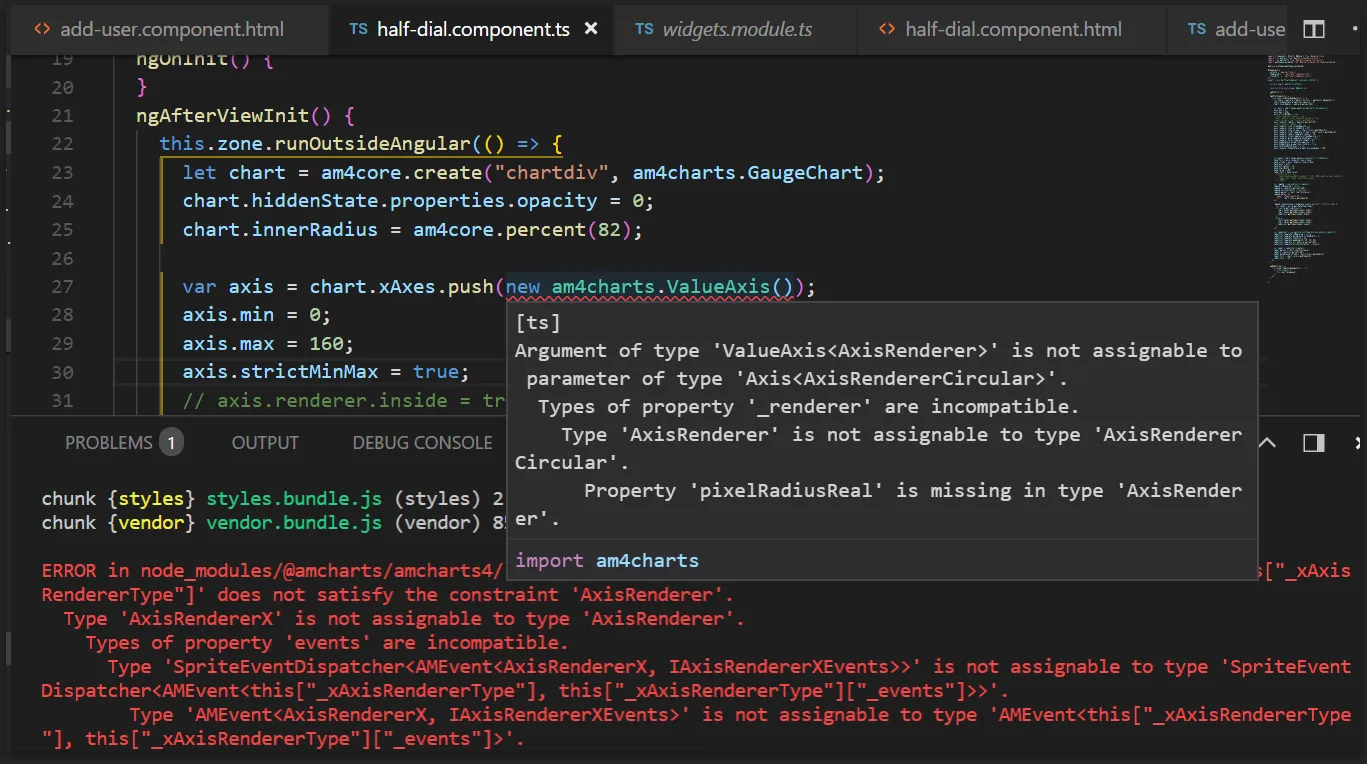Switch to the OUTPUT panel tab
The height and width of the screenshot is (764, 1367).
[x=265, y=442]
